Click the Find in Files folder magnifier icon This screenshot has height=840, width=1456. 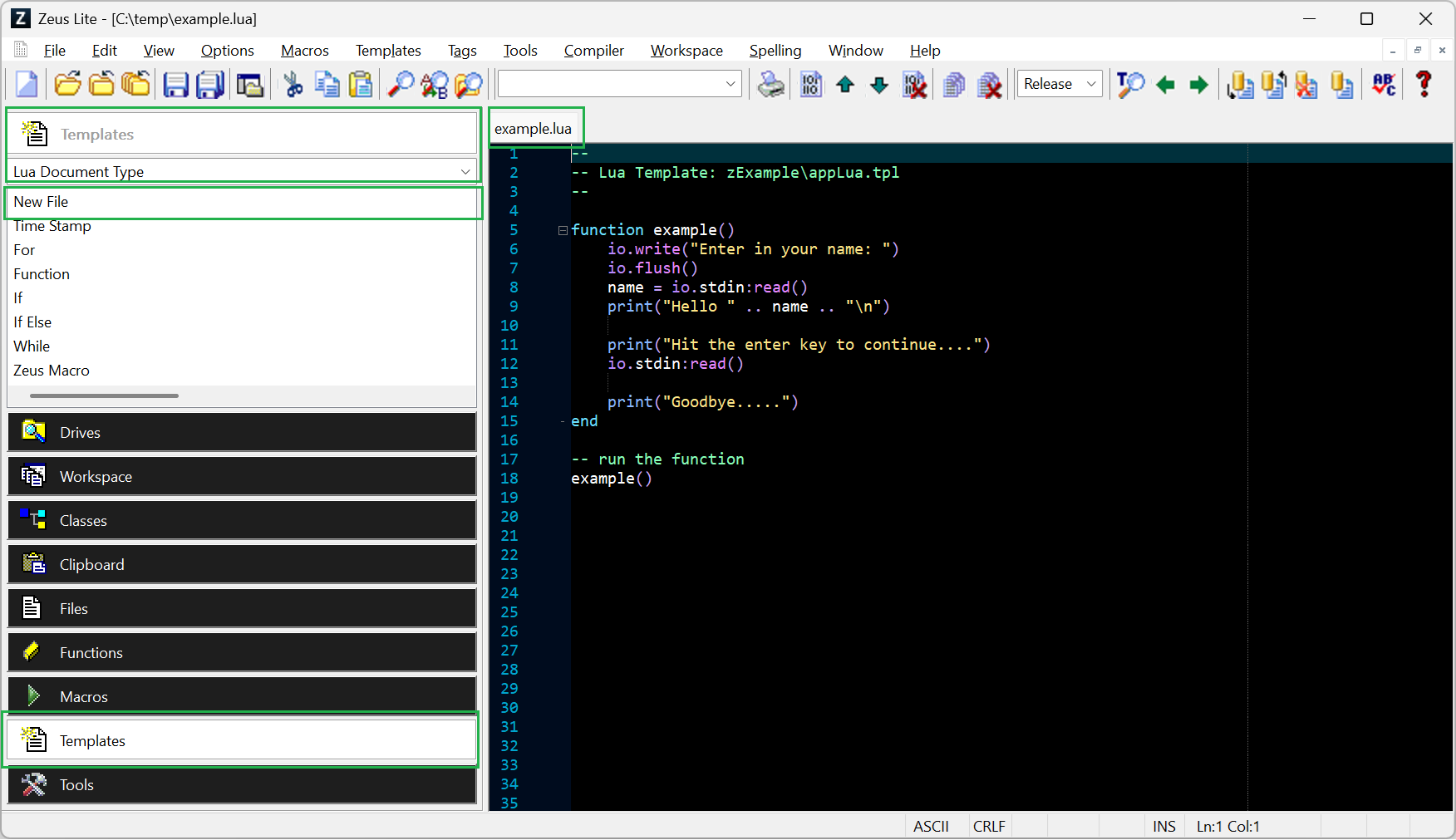click(x=469, y=84)
